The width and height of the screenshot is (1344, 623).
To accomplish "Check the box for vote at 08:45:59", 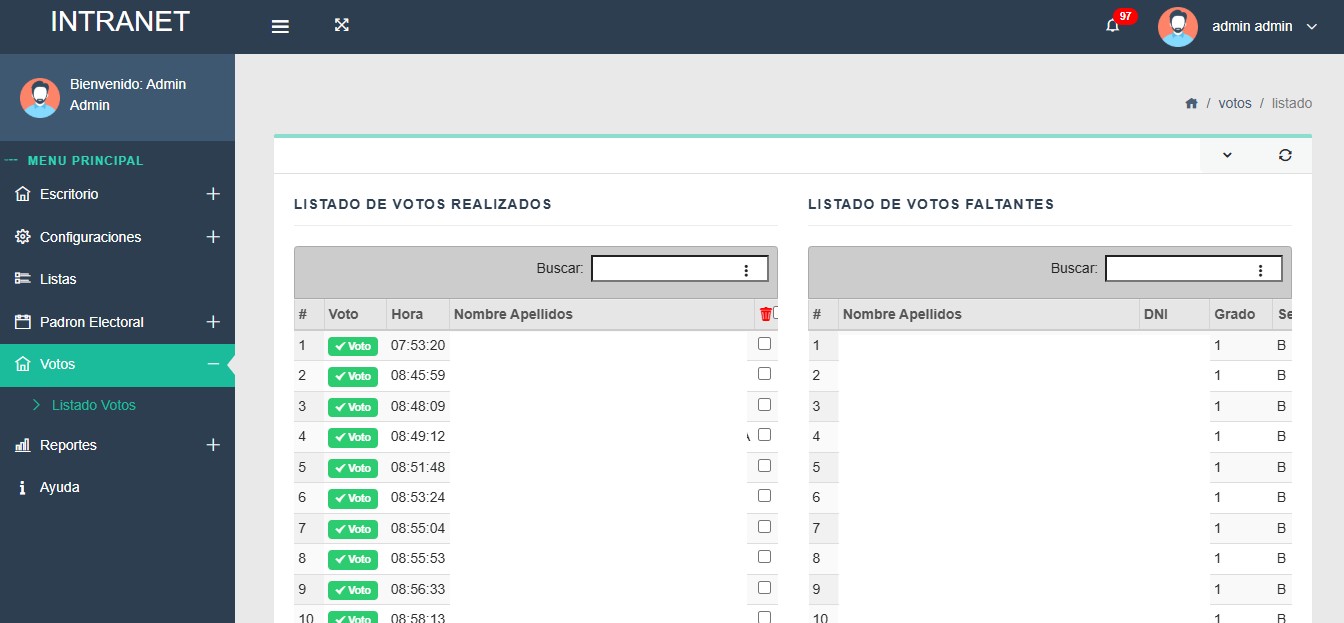I will click(764, 373).
